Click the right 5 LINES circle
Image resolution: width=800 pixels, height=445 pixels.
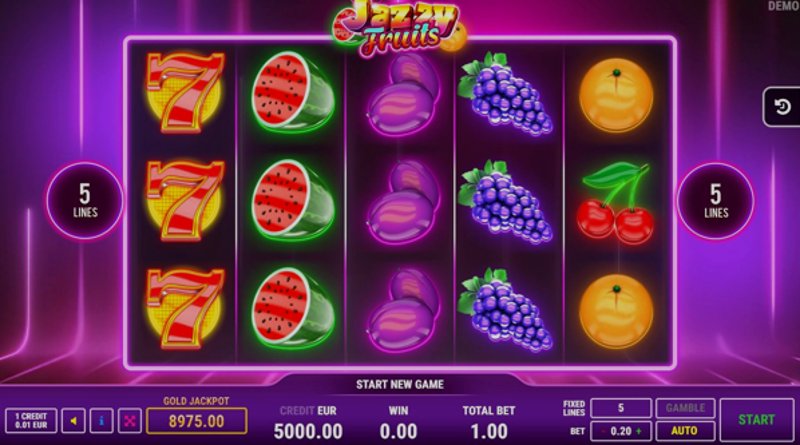pos(715,201)
